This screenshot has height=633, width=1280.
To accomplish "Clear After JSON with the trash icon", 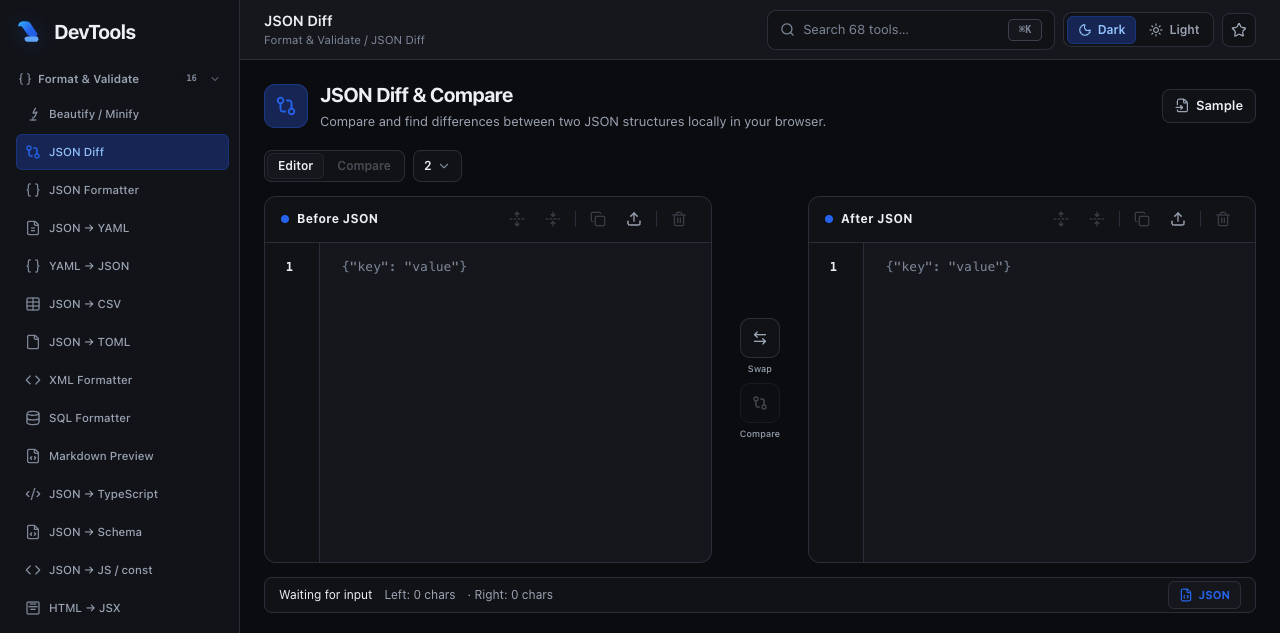I will (x=1223, y=219).
